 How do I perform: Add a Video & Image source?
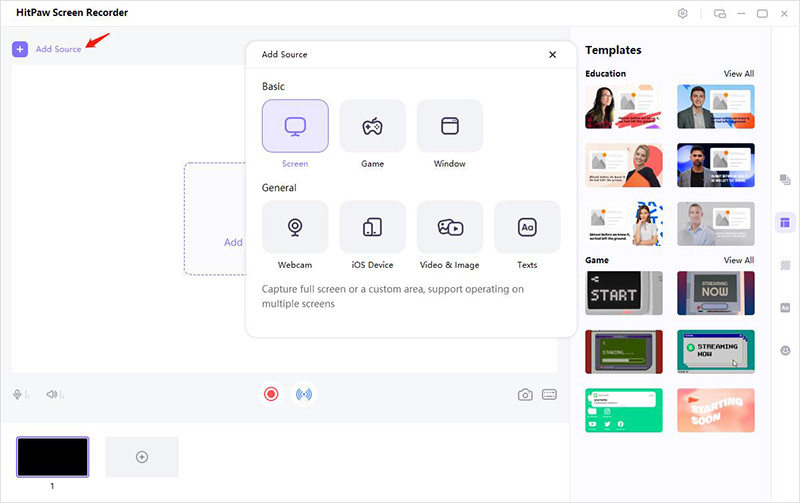pos(449,227)
